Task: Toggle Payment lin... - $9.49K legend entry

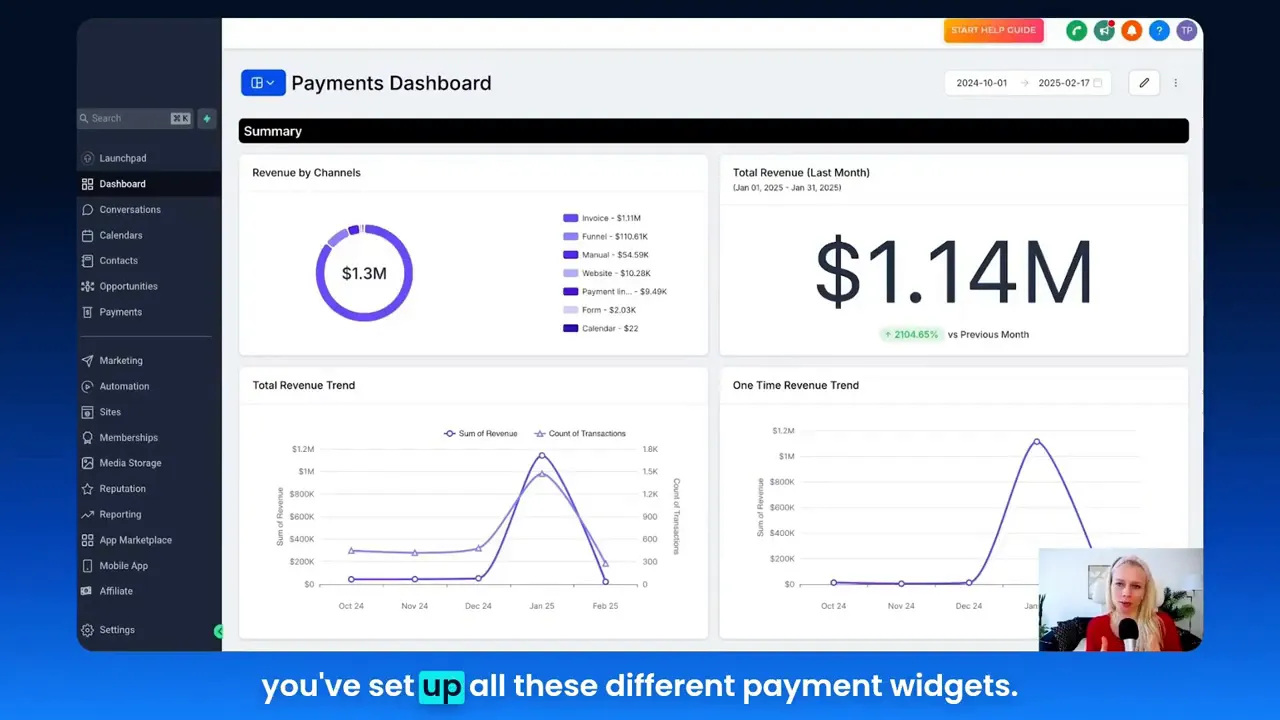Action: 615,292
